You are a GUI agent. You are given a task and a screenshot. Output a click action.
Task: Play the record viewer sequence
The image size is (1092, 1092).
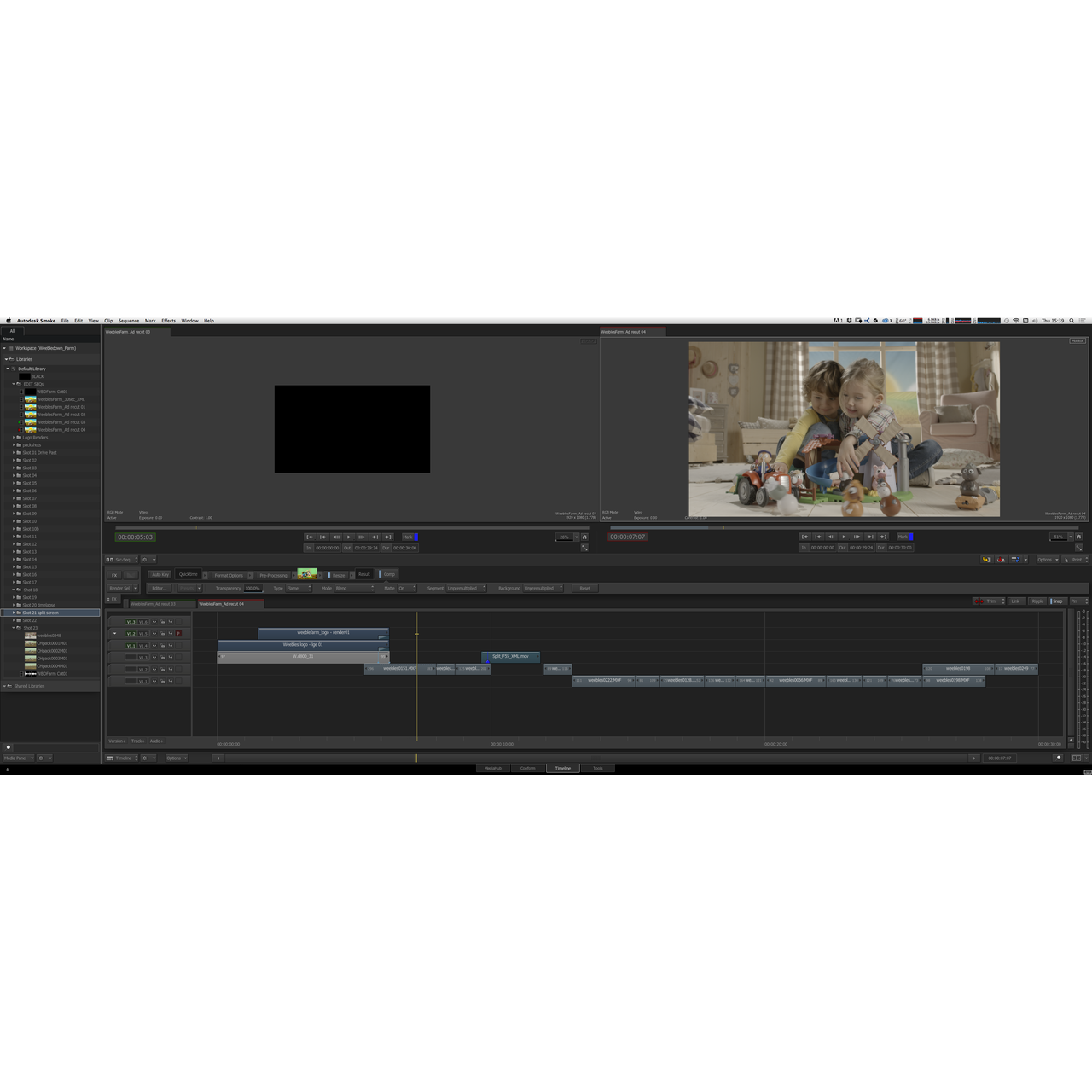click(844, 537)
